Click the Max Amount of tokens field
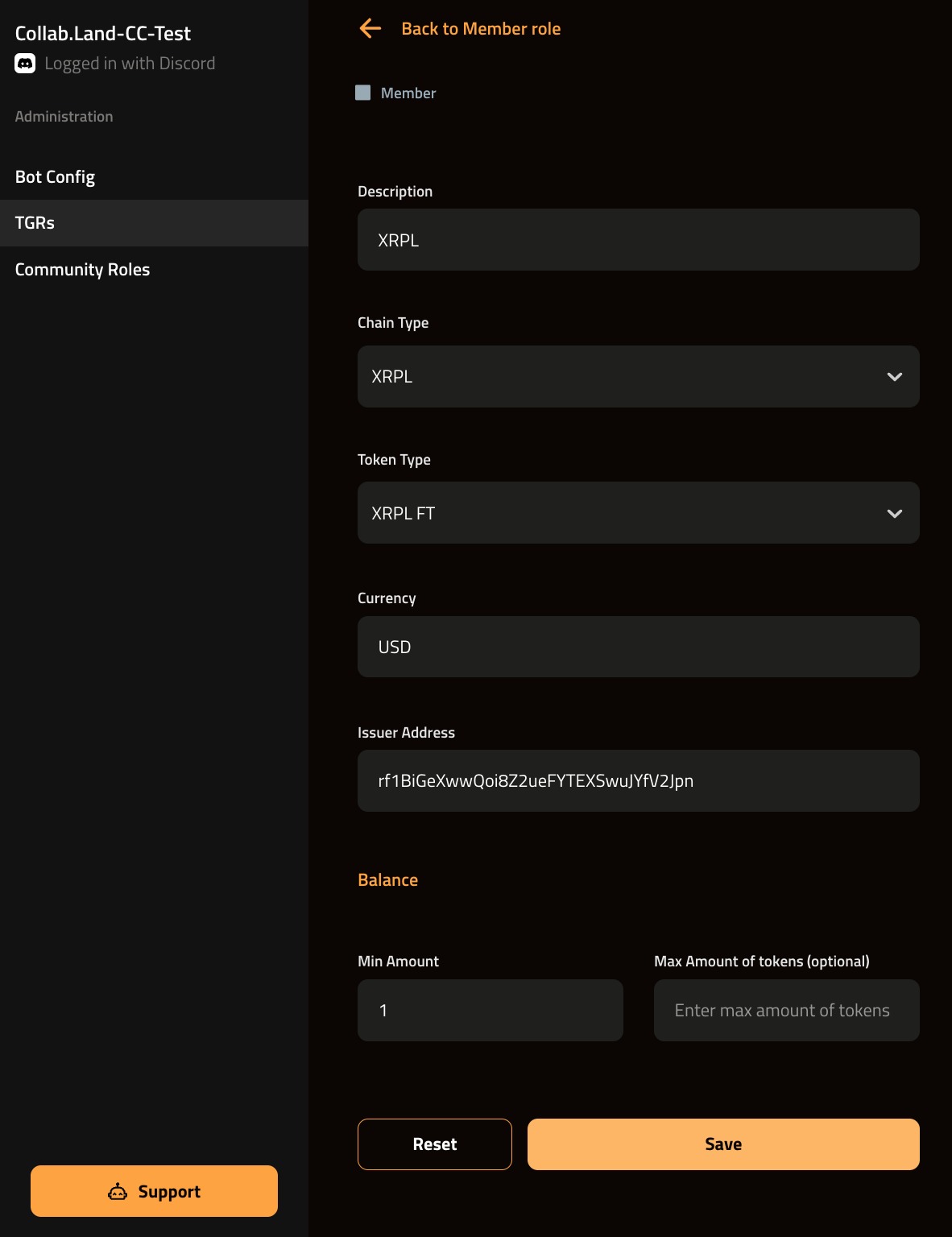 786,1011
